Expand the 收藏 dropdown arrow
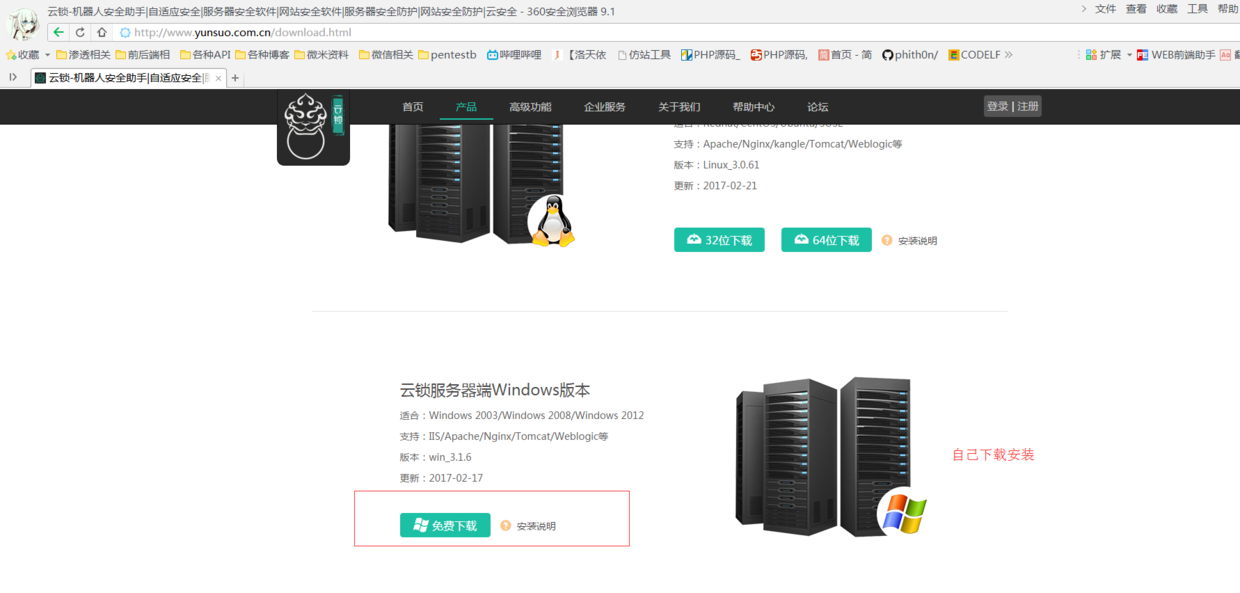 tap(47, 55)
